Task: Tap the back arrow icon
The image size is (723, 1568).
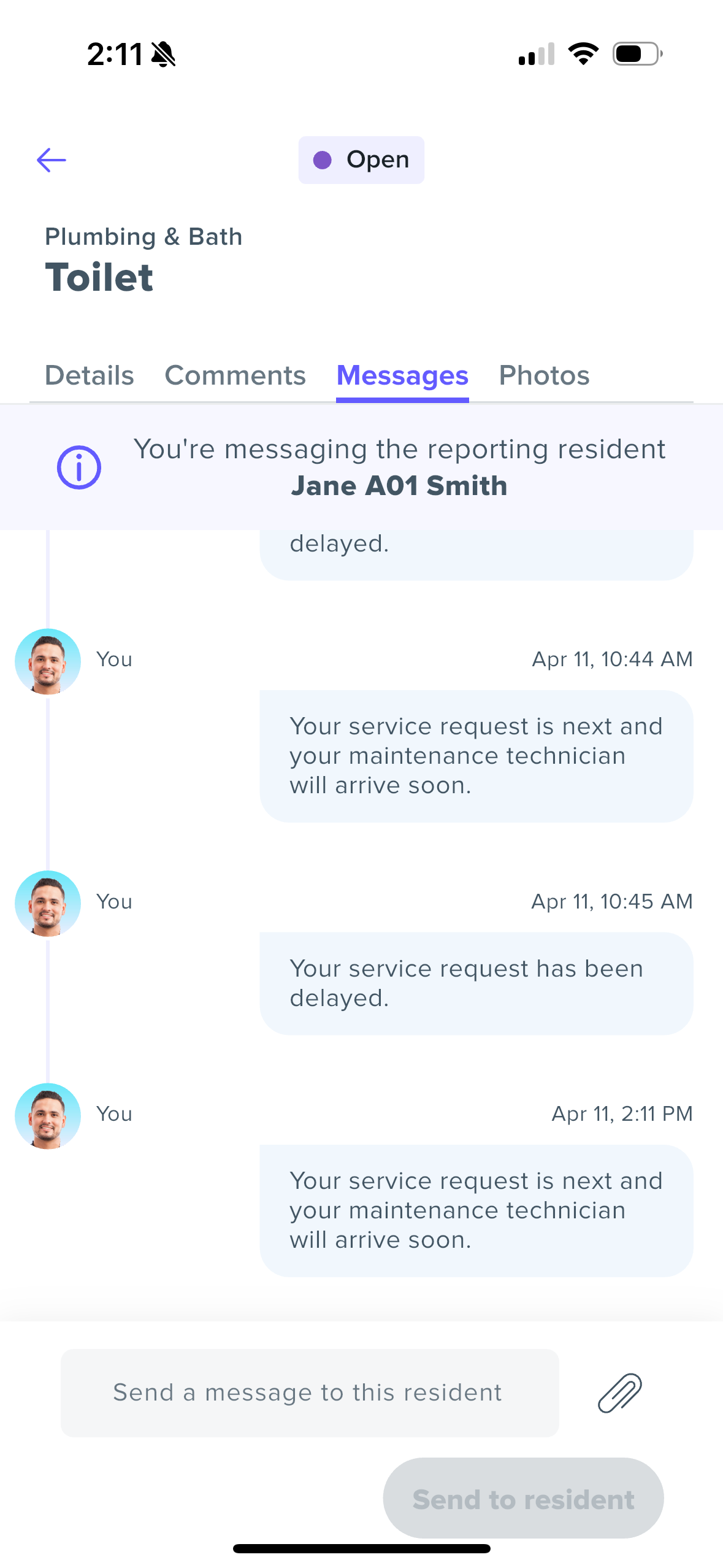Action: click(x=52, y=160)
